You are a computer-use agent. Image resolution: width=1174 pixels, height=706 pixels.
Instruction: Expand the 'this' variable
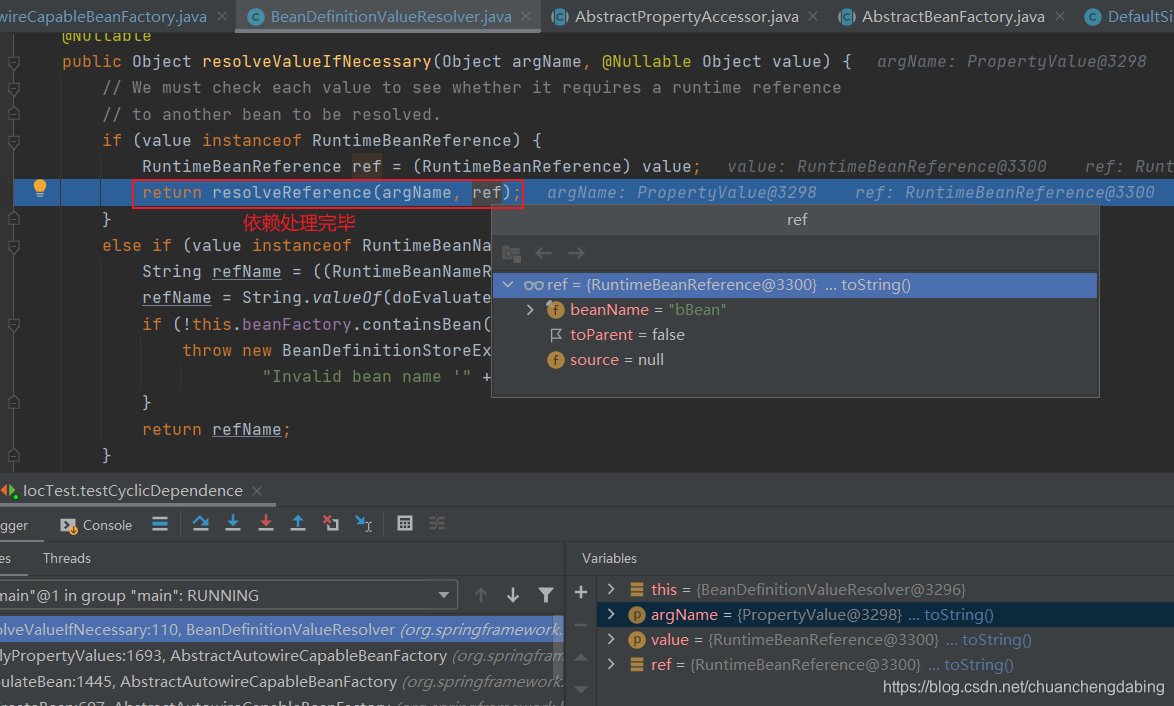pos(611,589)
